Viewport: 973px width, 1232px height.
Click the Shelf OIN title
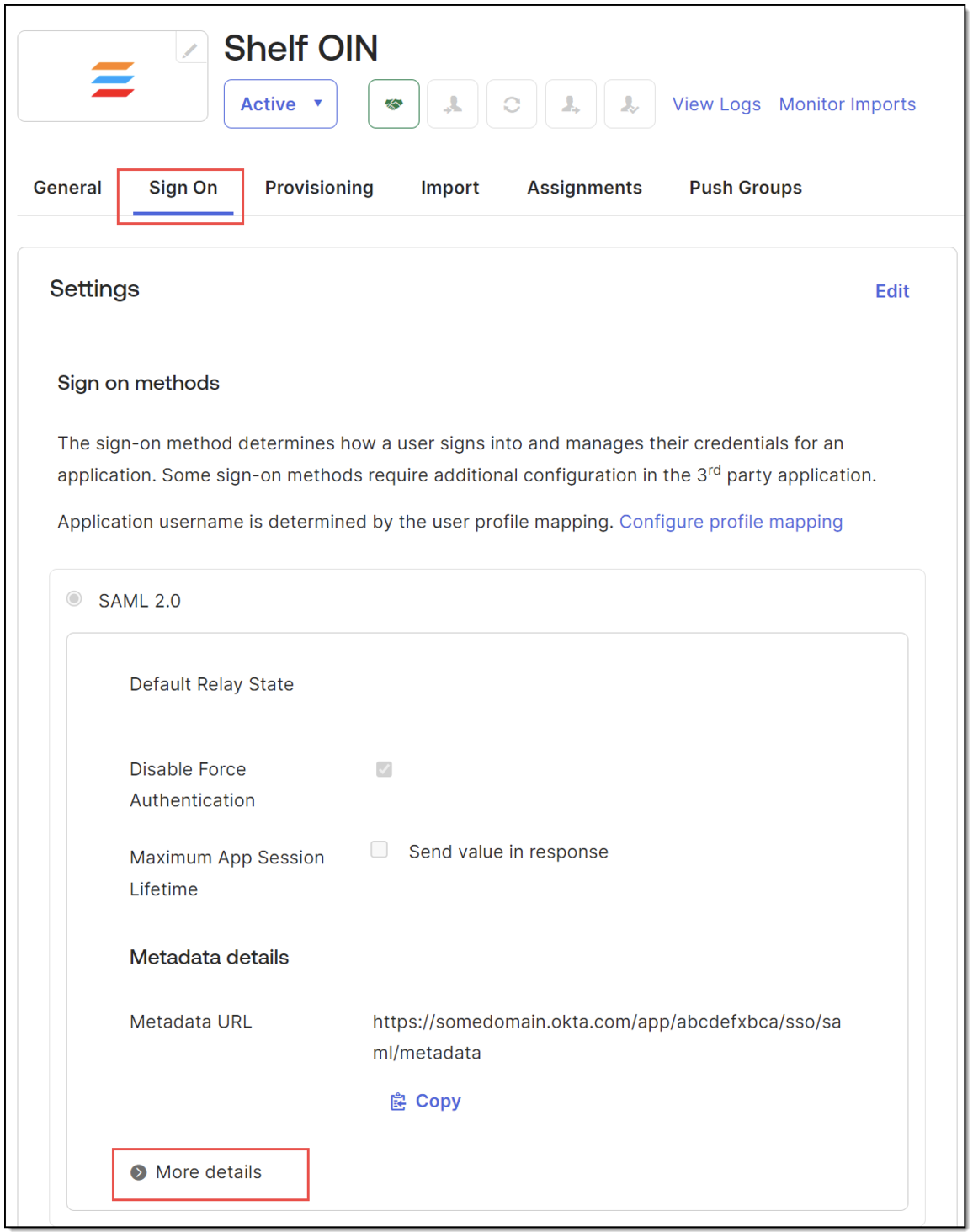pos(300,48)
